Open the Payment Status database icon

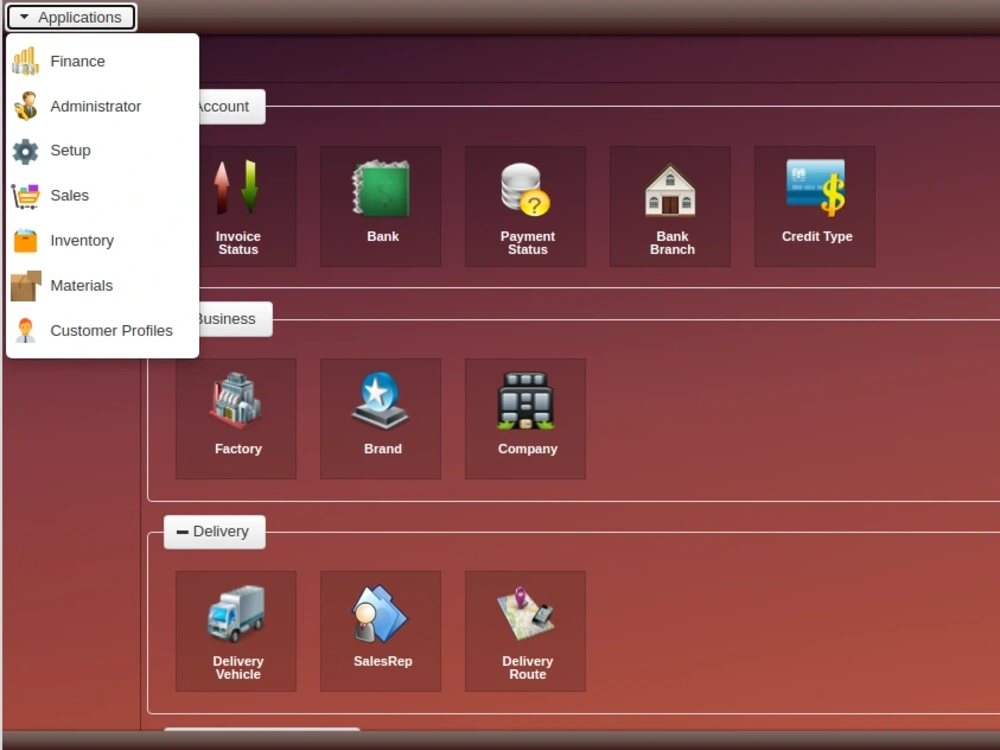point(526,189)
